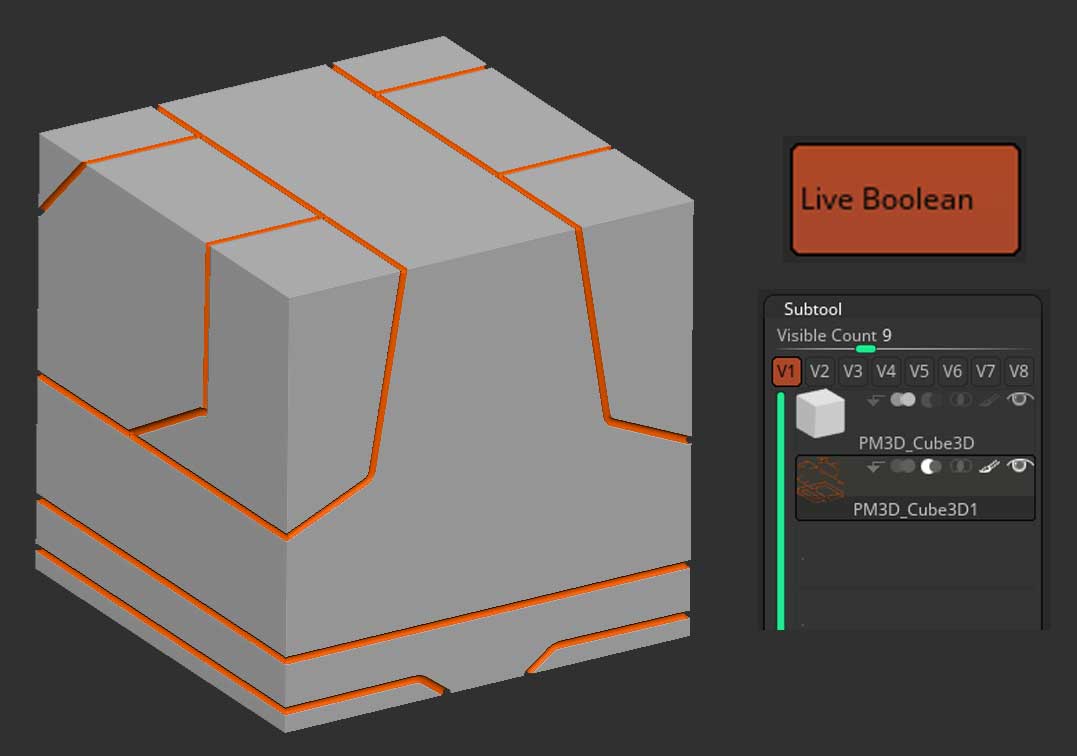1077x756 pixels.
Task: Hide the PM3D_Cube3D subtool with its eye
Action: [x=1019, y=399]
